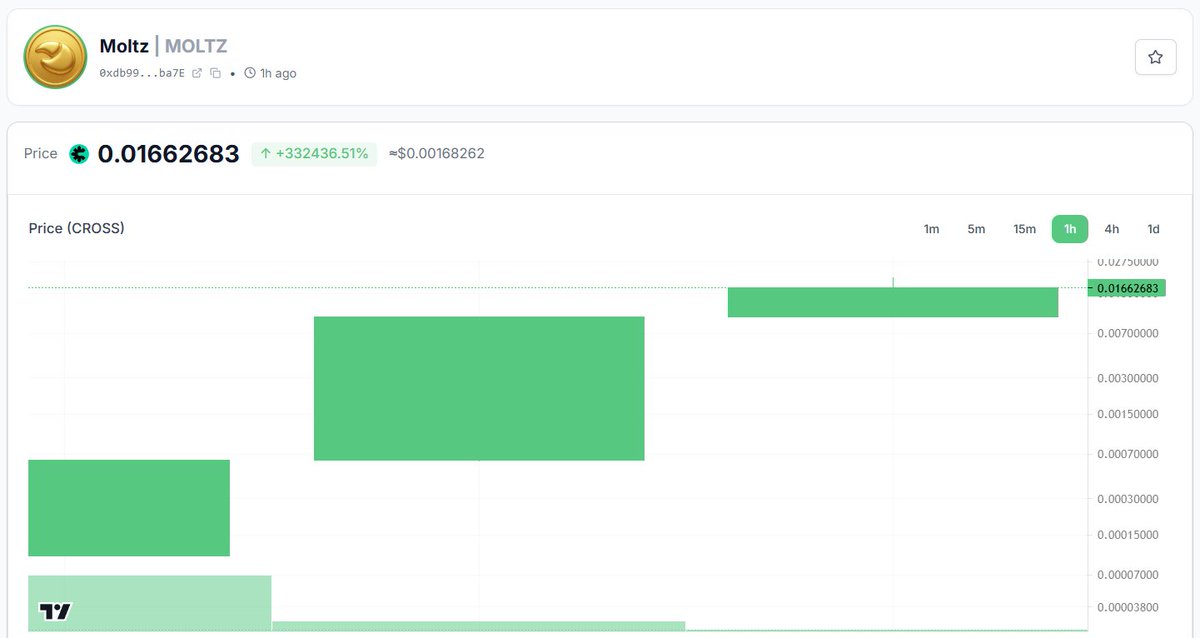The width and height of the screenshot is (1200, 638).
Task: Click the latest candle near the current price line
Action: [x=893, y=302]
